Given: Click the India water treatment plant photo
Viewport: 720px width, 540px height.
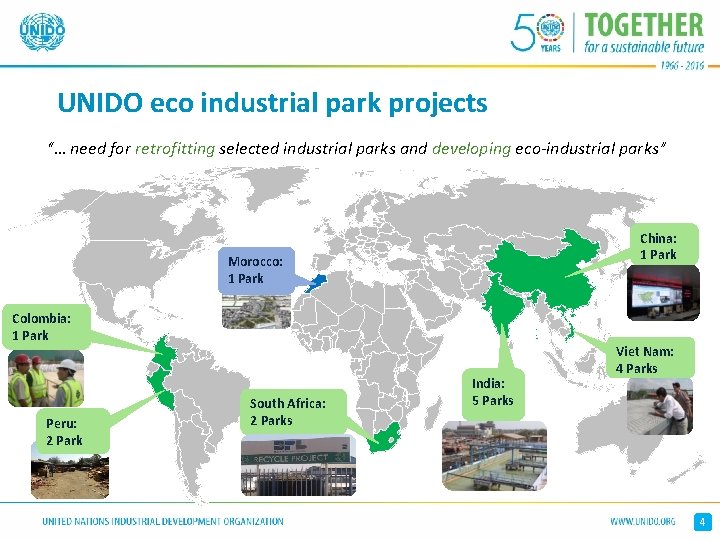Looking at the screenshot, I should click(x=494, y=456).
